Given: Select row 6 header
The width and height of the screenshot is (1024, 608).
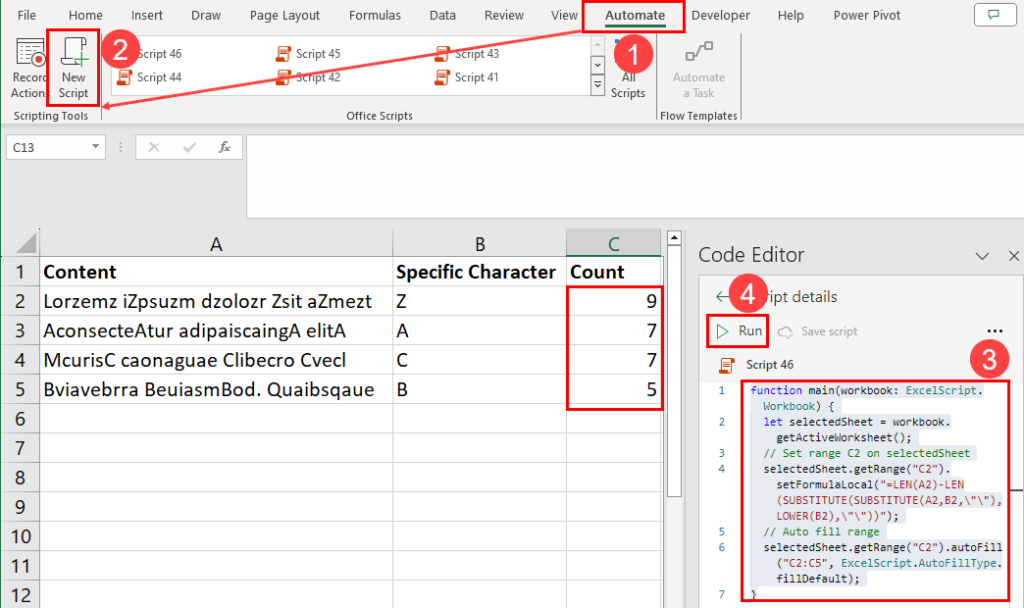Looking at the screenshot, I should (x=20, y=419).
